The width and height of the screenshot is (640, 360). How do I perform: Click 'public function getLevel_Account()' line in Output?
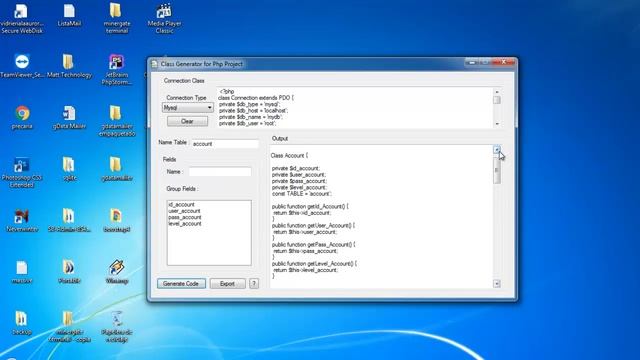(314, 264)
